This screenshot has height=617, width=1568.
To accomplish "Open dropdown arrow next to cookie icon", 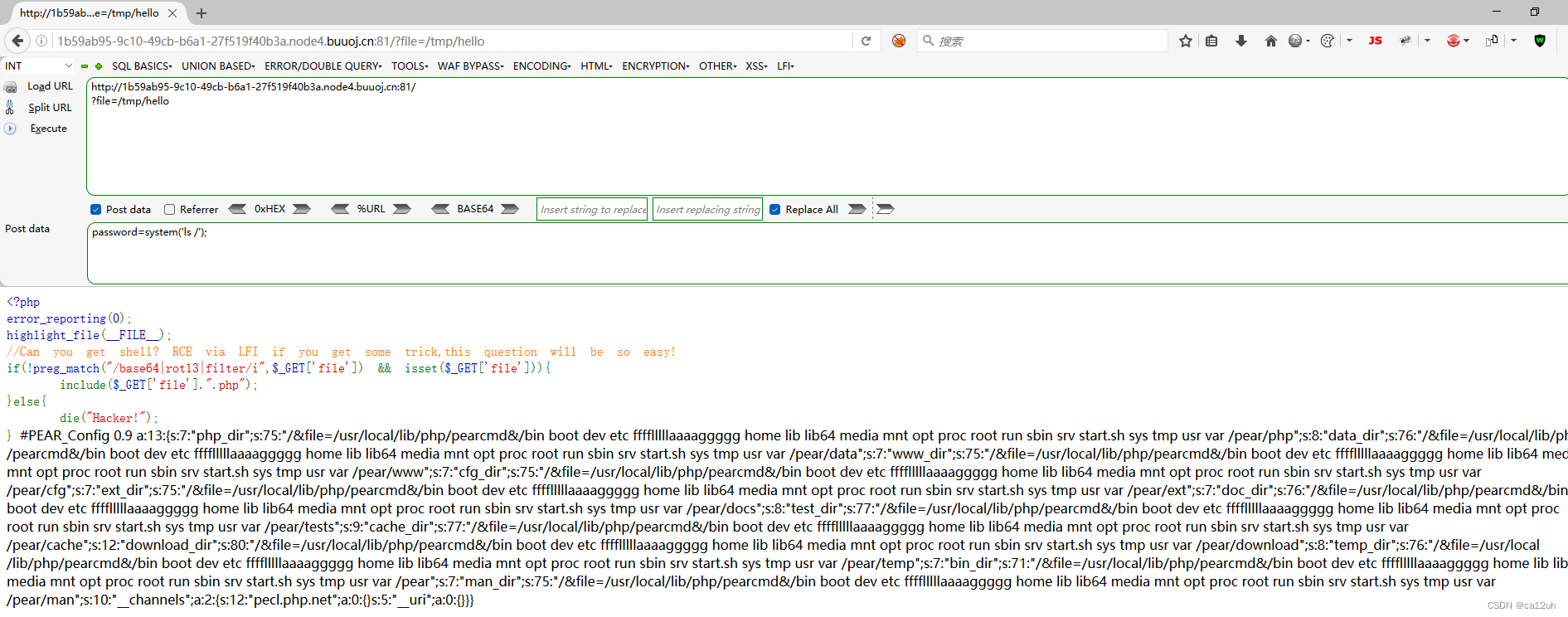I will click(1349, 41).
